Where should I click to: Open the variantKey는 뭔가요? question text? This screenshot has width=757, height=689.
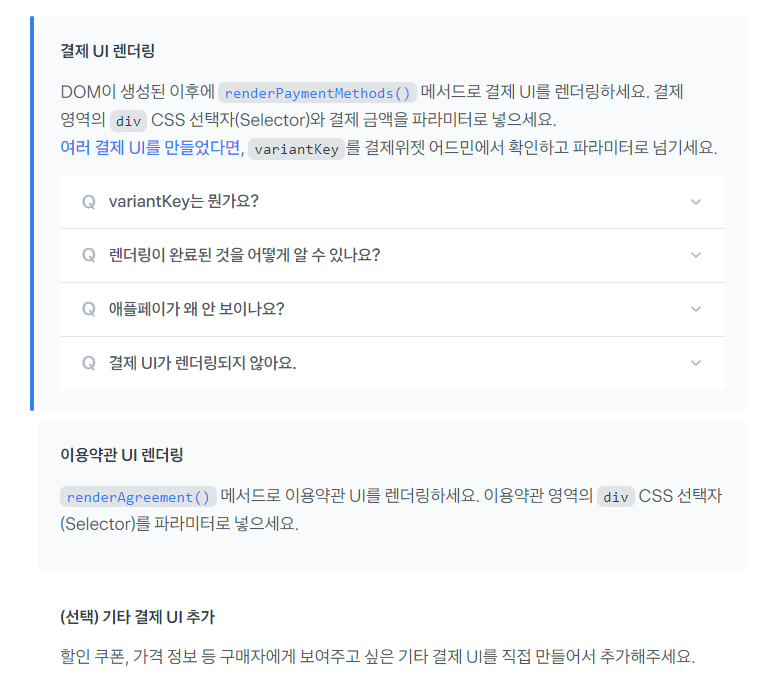[x=184, y=201]
